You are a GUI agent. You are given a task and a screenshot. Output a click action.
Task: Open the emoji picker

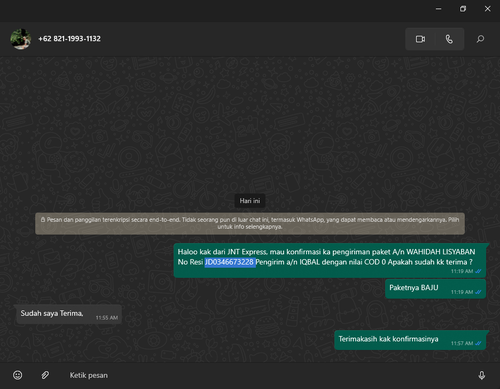[18, 375]
